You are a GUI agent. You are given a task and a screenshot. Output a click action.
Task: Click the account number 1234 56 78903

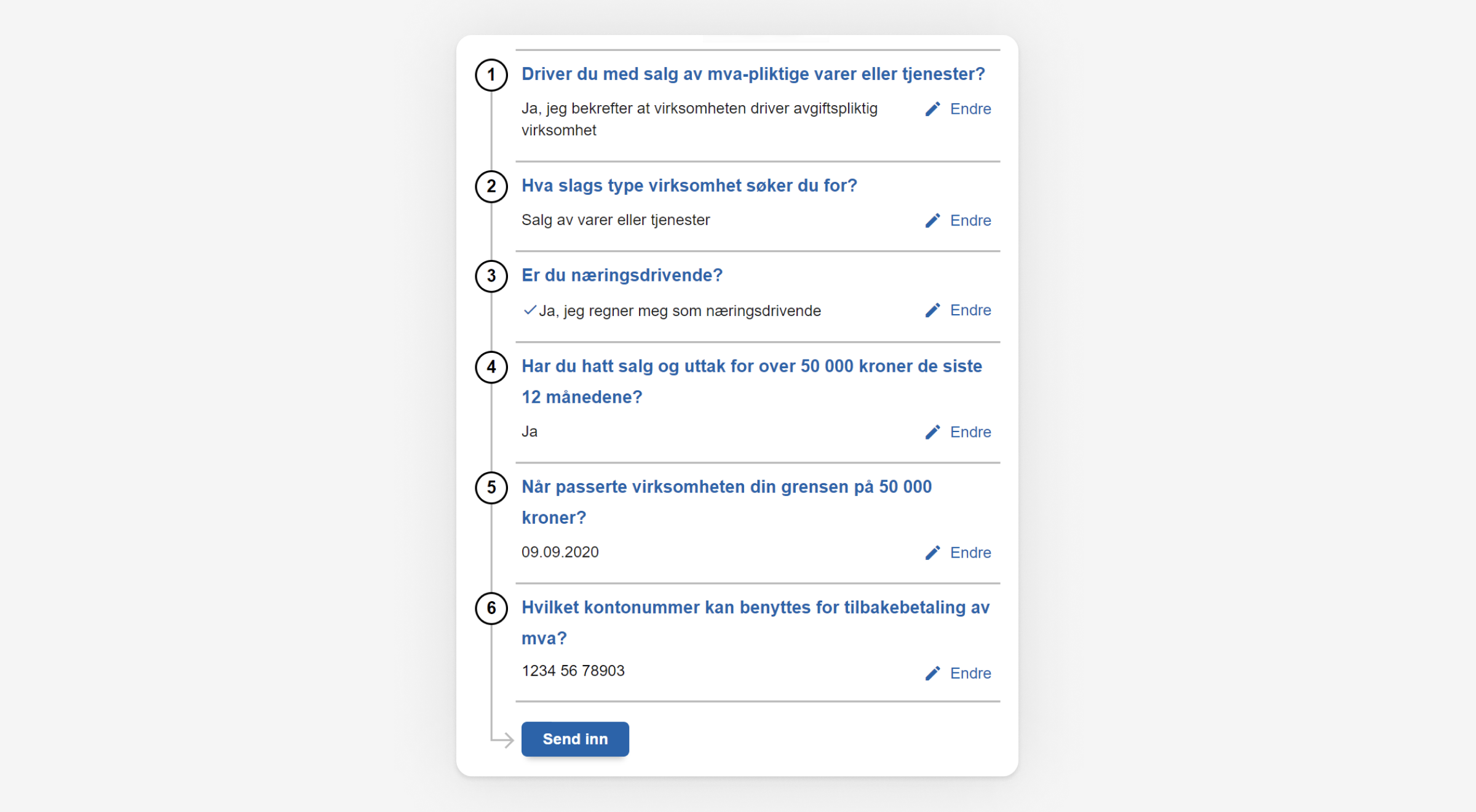tap(573, 671)
